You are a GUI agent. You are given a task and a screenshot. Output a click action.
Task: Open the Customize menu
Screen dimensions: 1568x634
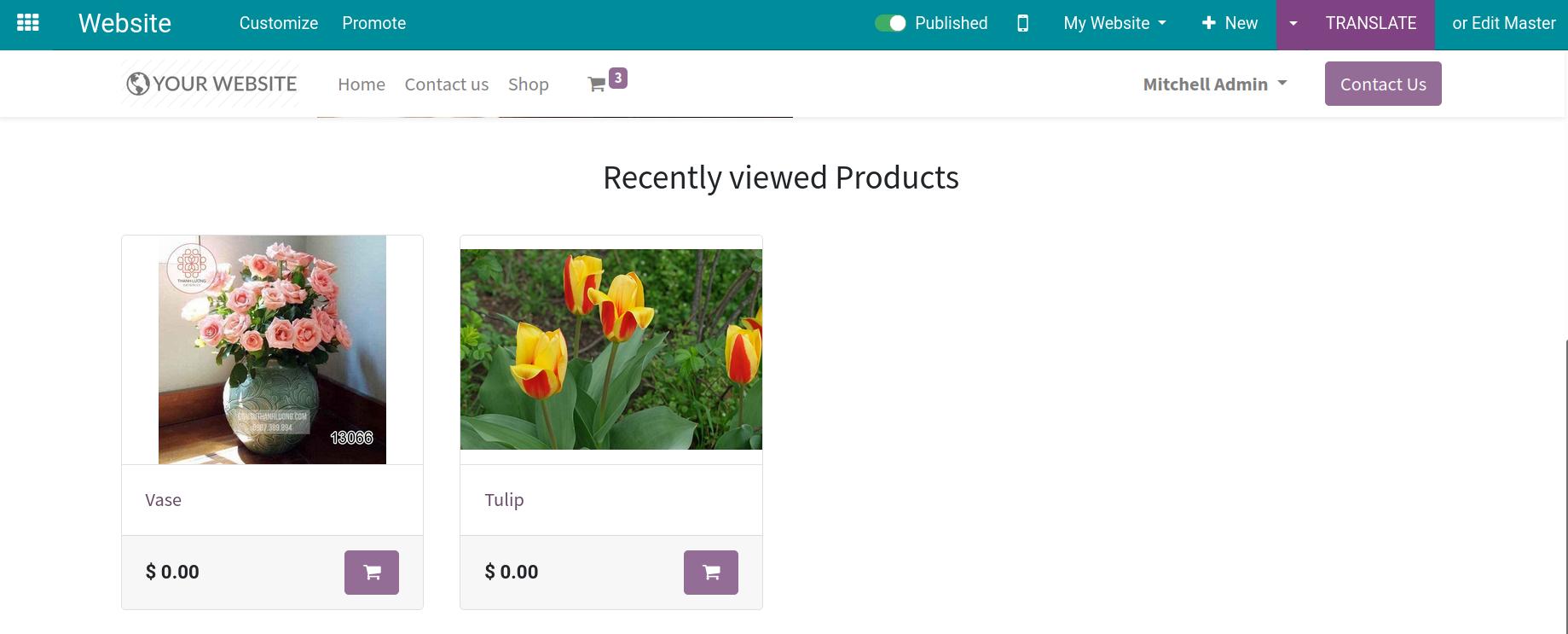click(278, 23)
